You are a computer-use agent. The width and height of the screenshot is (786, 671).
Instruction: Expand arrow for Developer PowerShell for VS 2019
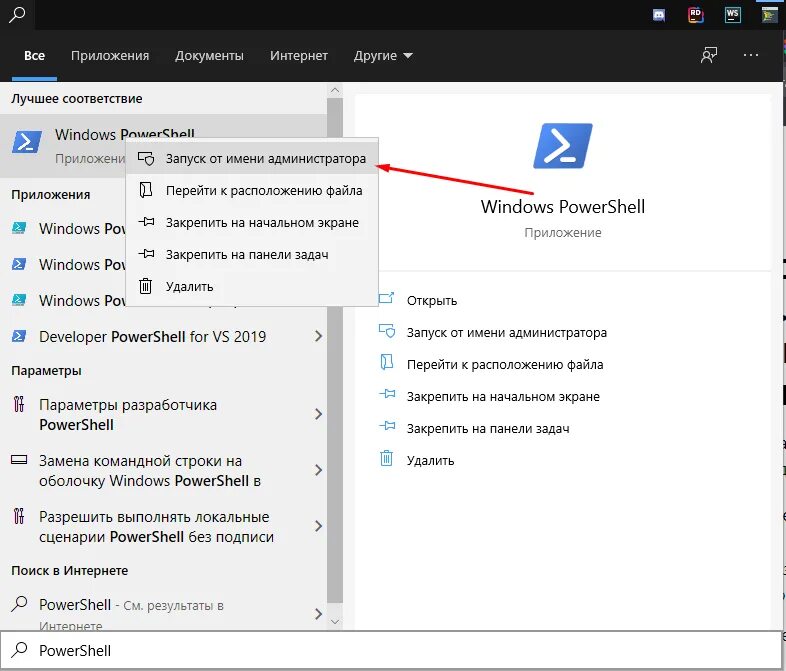pyautogui.click(x=318, y=336)
